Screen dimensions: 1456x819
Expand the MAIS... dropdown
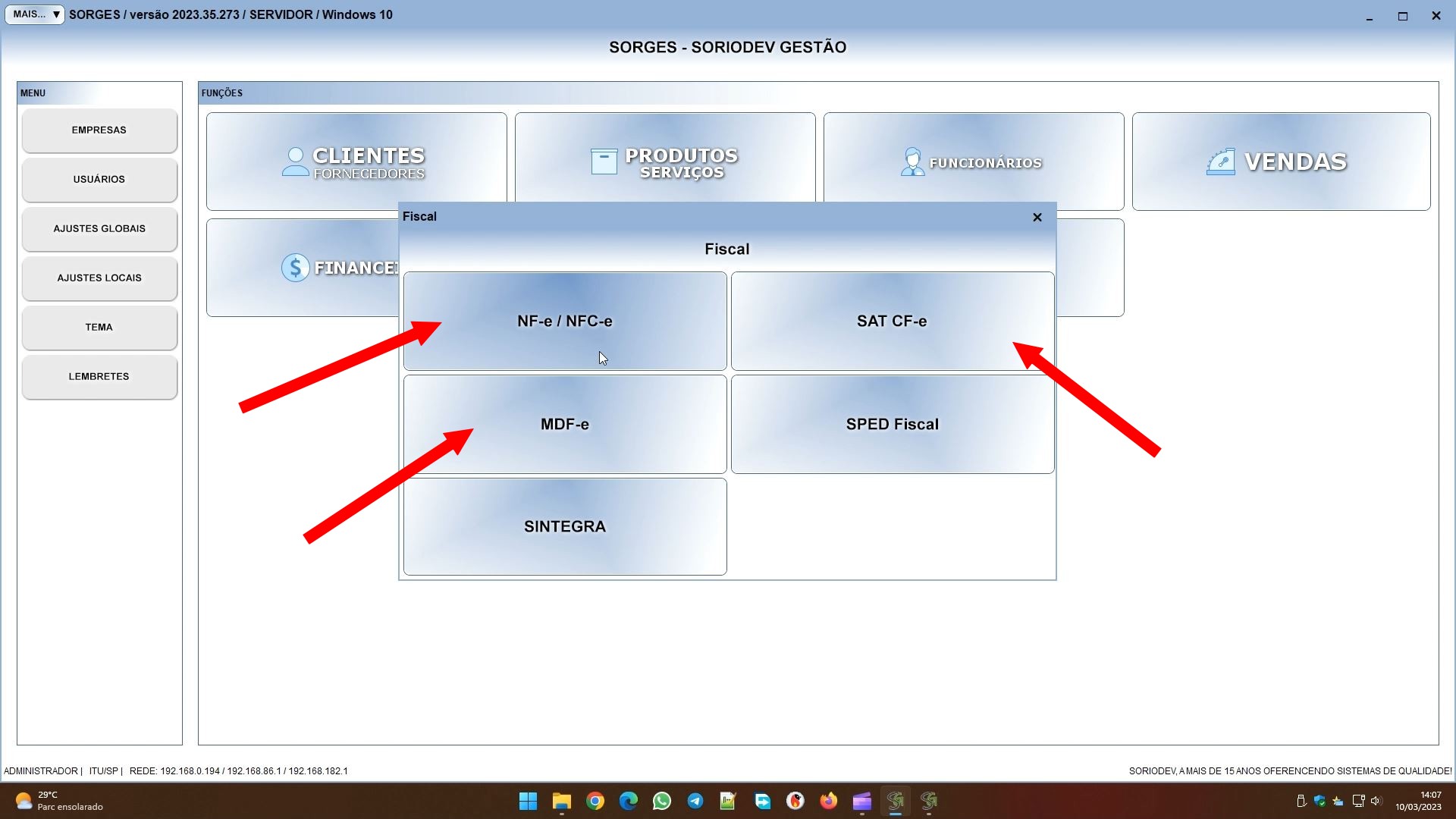tap(35, 14)
